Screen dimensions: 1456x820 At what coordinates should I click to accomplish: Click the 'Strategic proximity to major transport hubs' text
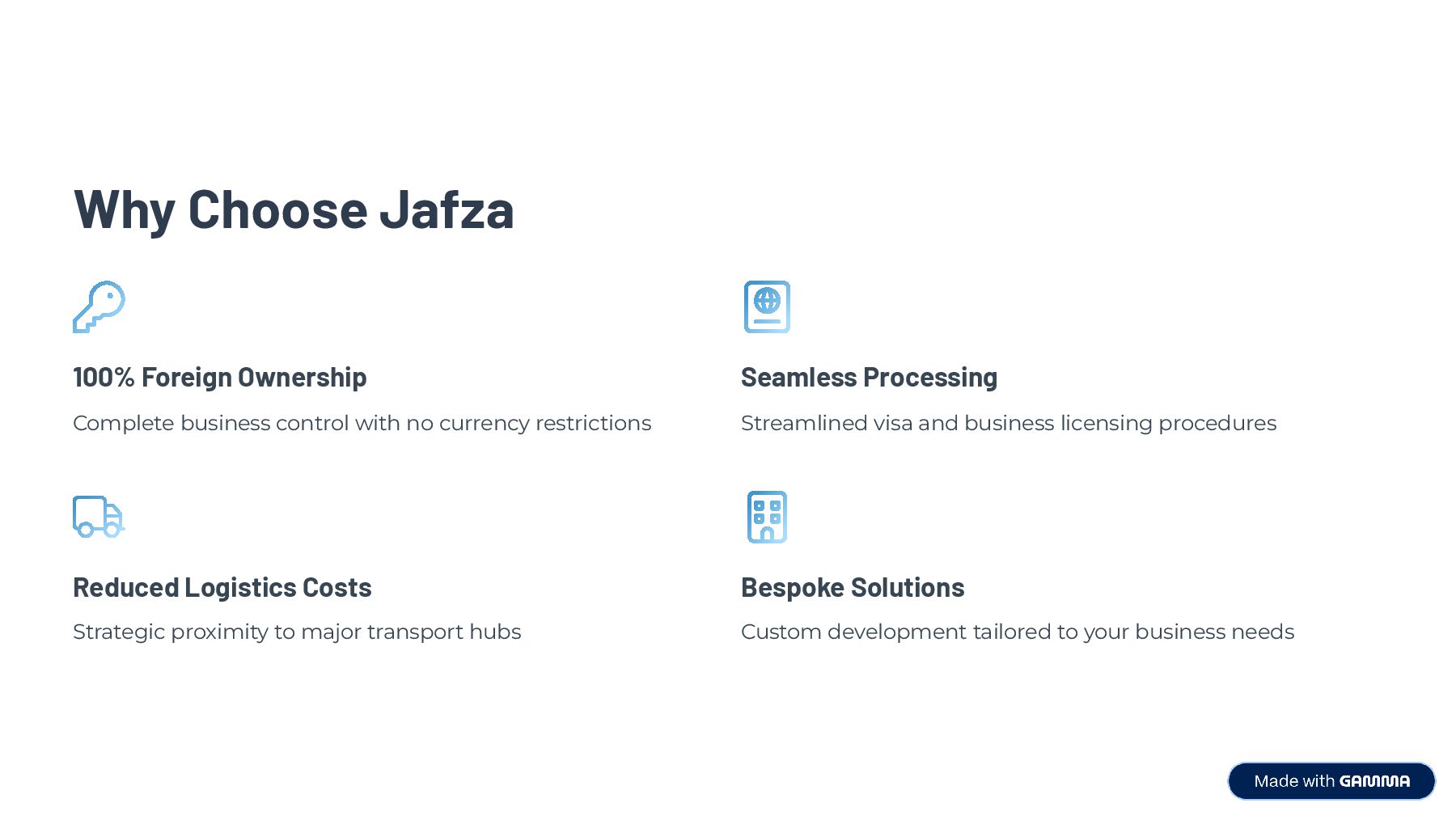(x=297, y=632)
